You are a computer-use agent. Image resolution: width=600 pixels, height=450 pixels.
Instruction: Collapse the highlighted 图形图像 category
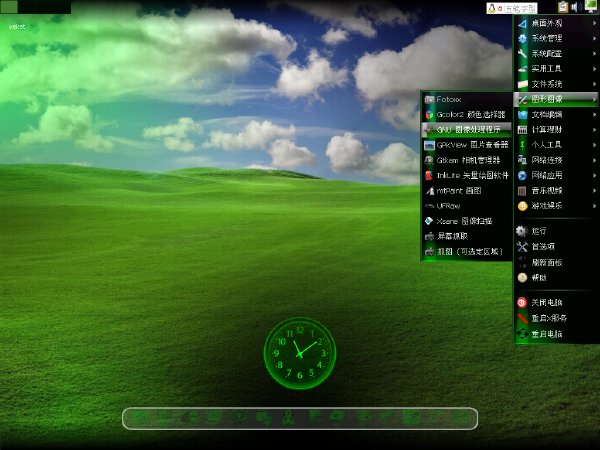tap(556, 99)
